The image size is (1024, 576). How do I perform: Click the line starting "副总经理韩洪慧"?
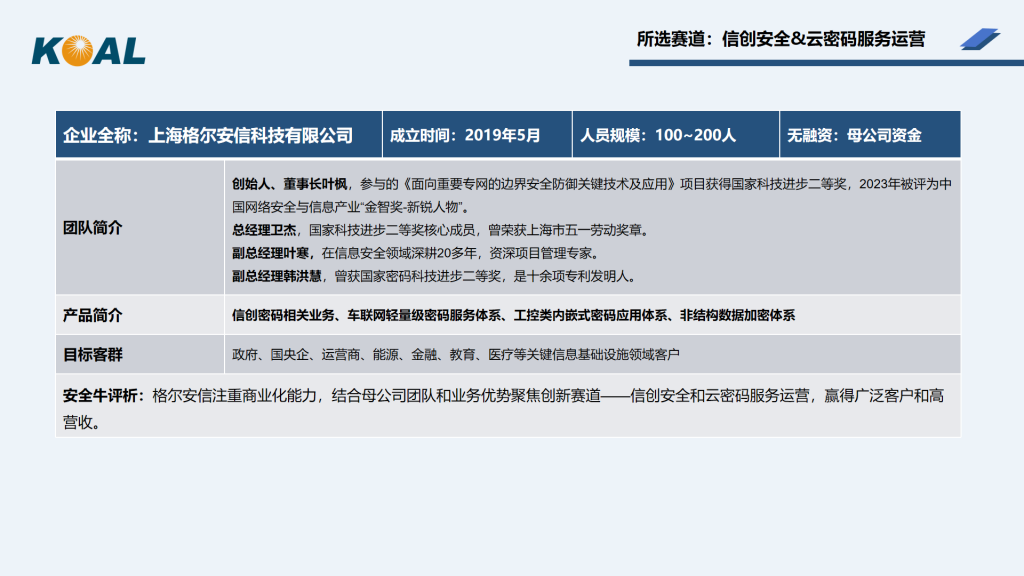click(434, 276)
